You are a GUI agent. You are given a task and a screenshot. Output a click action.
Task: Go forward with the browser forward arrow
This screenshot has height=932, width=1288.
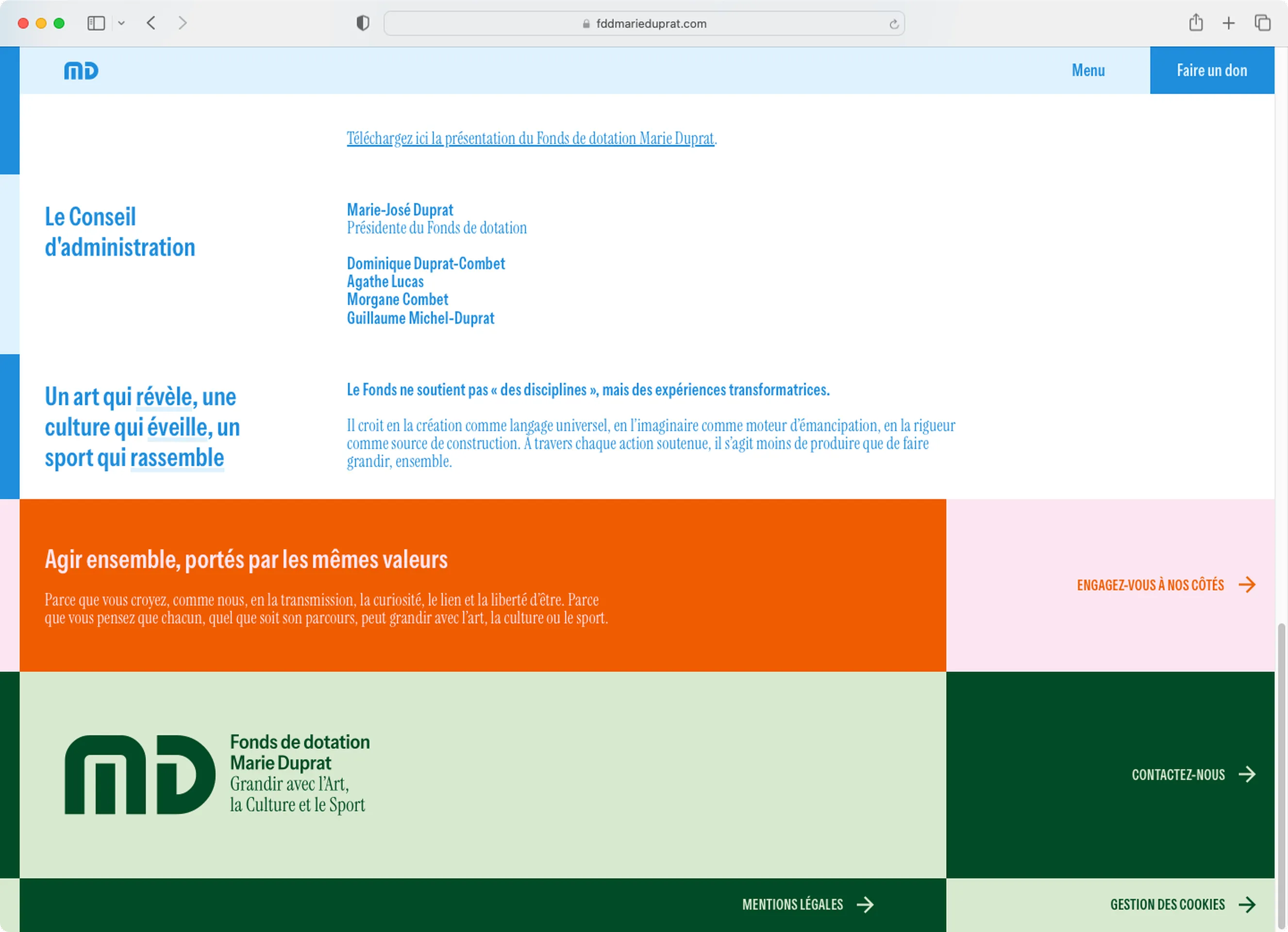182,23
